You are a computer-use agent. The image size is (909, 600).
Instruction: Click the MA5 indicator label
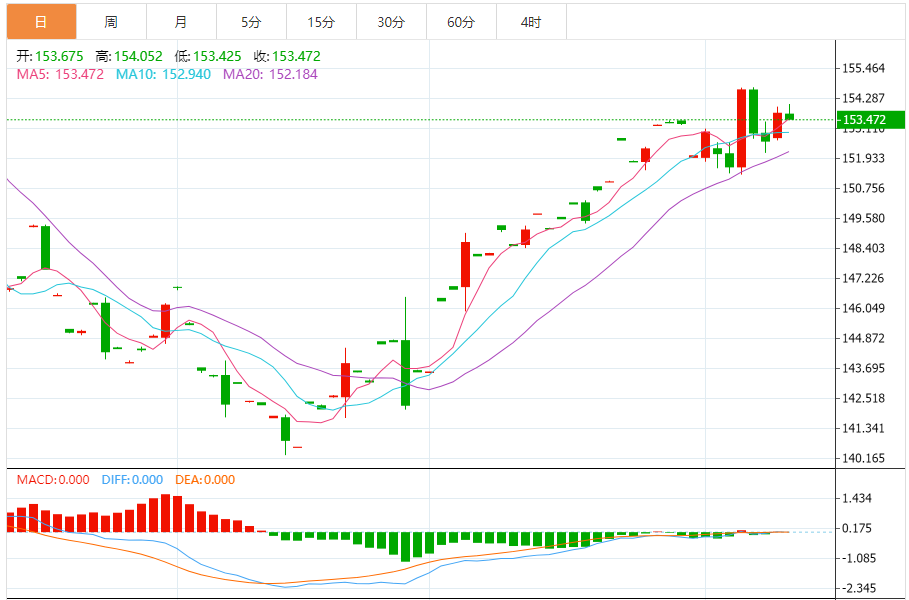click(x=59, y=74)
